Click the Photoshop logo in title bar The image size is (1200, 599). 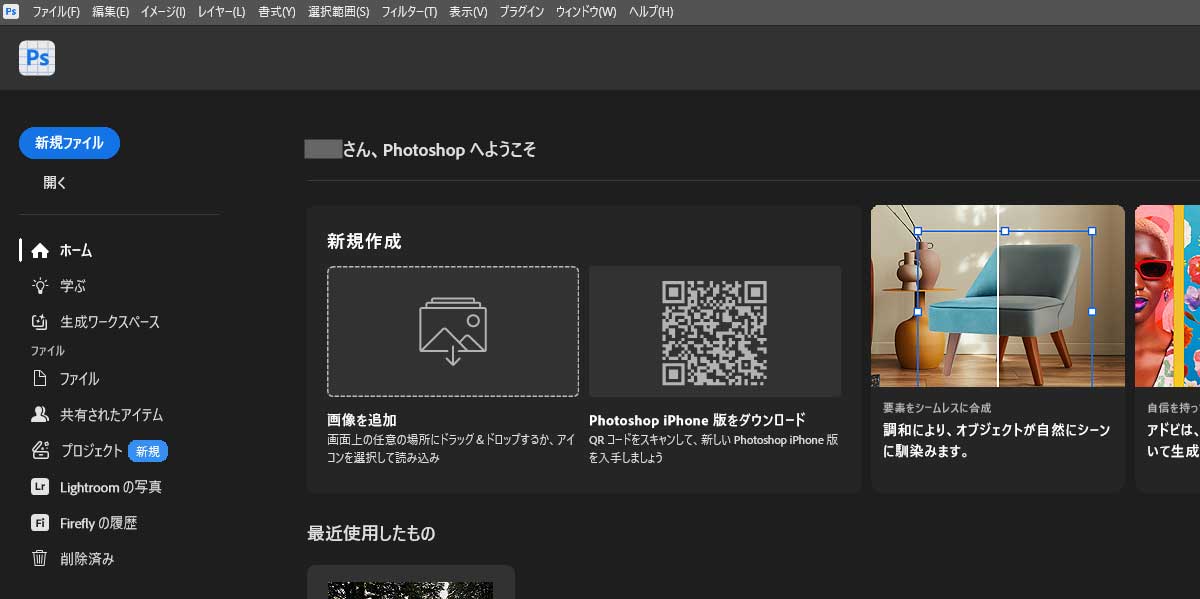[x=11, y=12]
